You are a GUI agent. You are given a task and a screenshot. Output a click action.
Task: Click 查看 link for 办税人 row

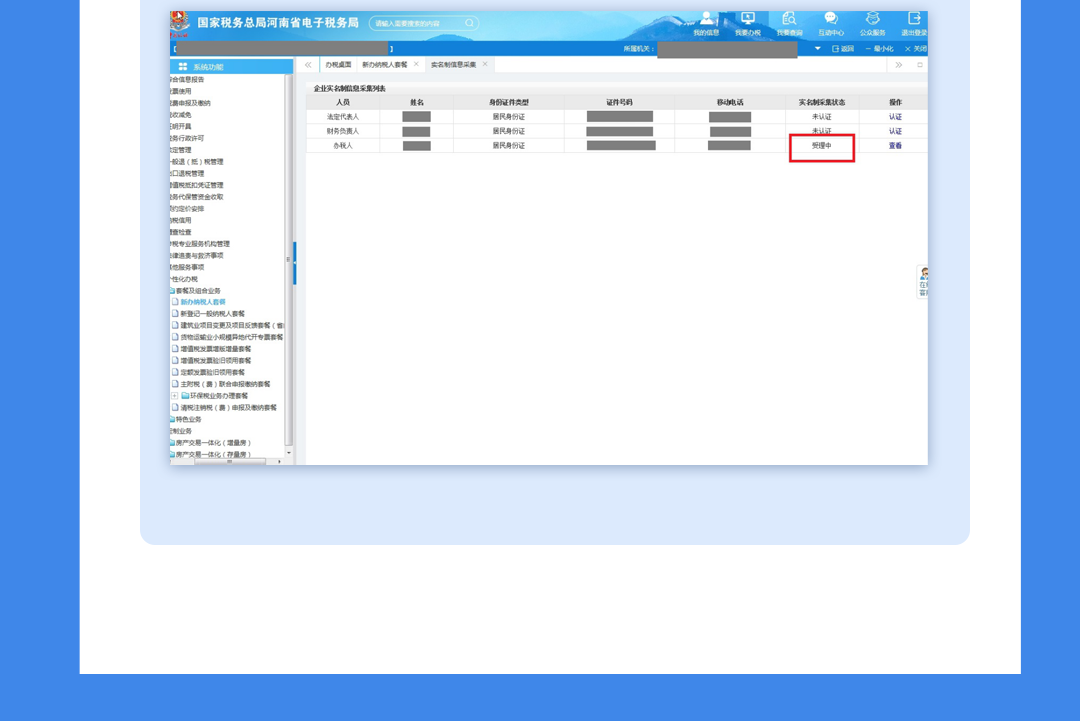(895, 146)
